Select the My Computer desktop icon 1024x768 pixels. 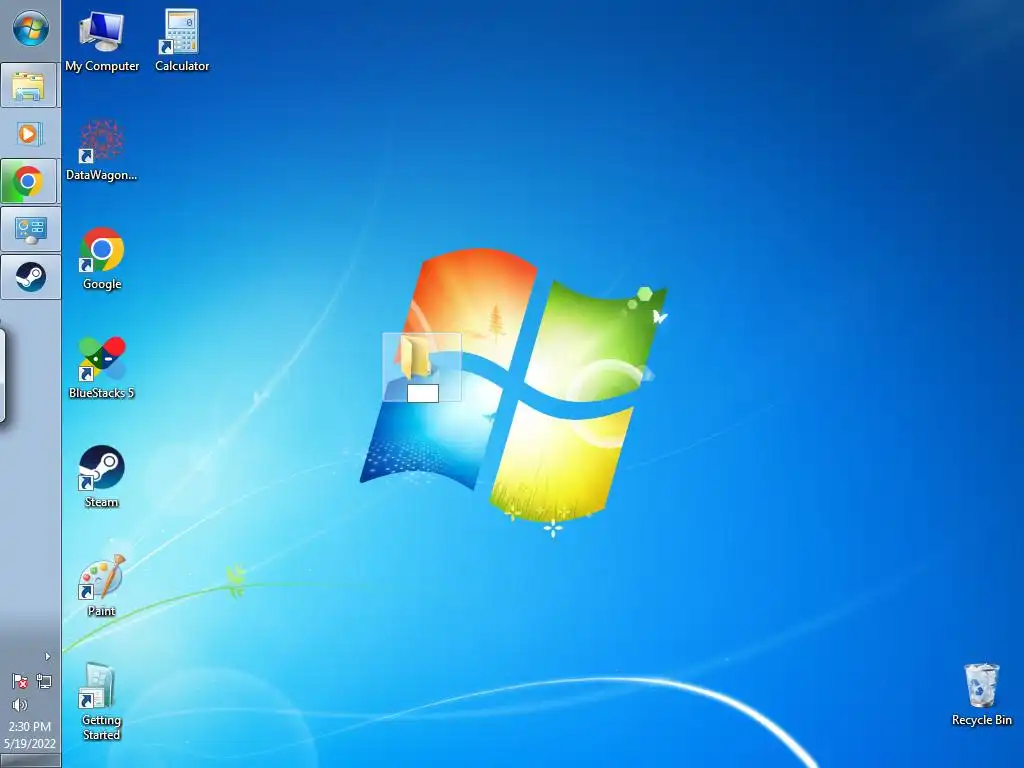coord(102,41)
